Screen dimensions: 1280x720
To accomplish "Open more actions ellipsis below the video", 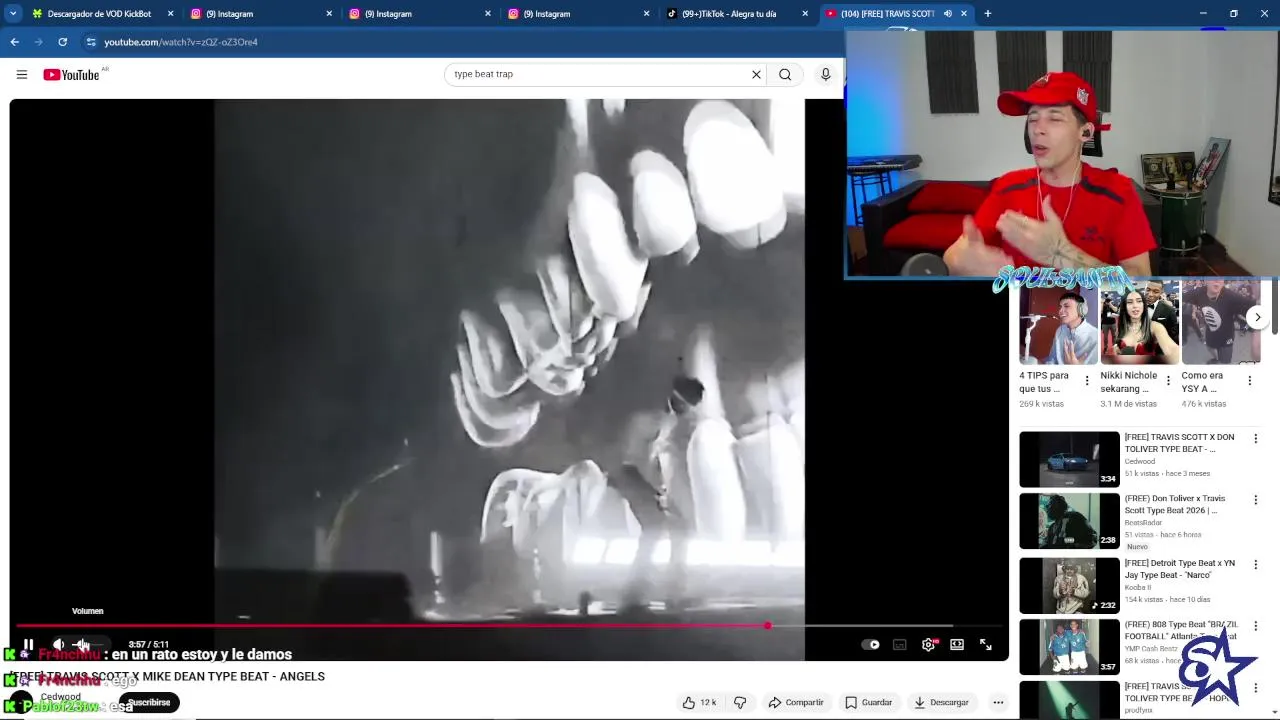I will pyautogui.click(x=998, y=703).
